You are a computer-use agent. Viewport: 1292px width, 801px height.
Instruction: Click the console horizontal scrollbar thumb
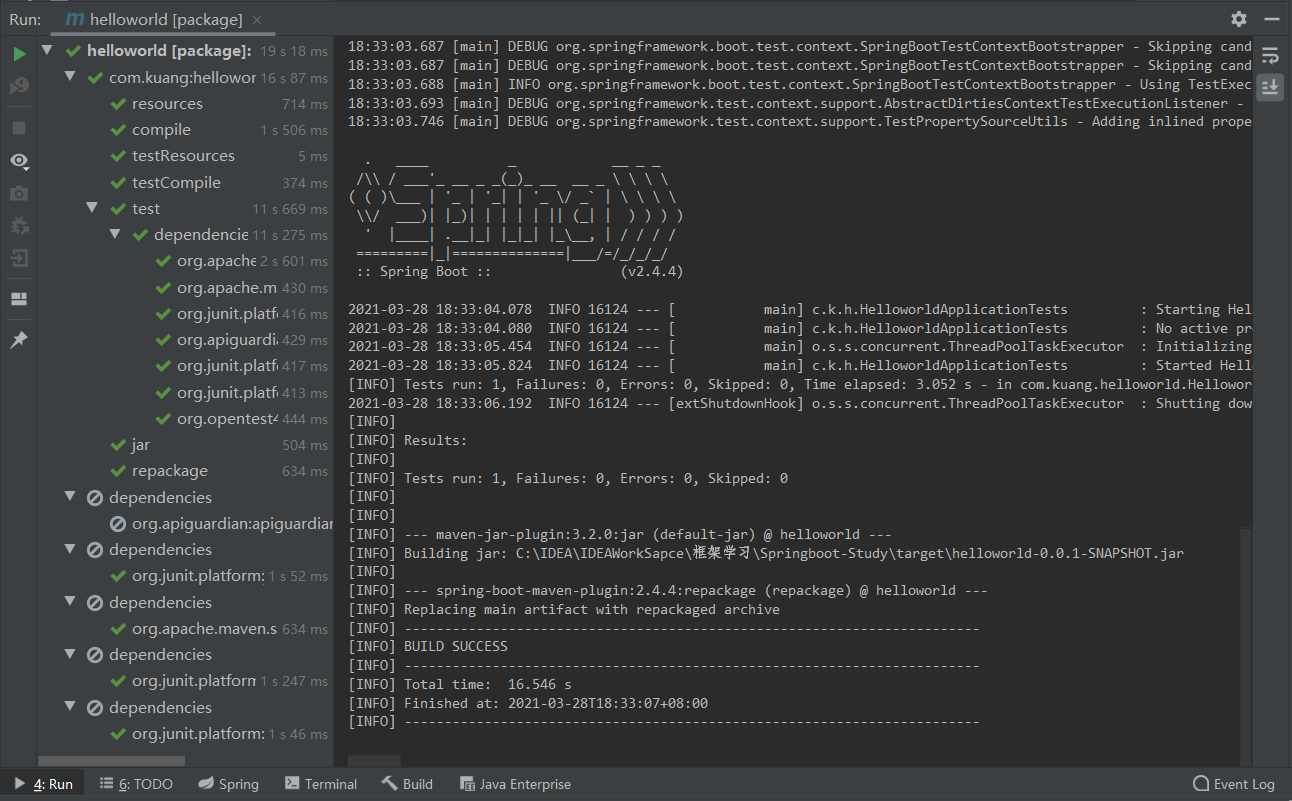point(374,761)
